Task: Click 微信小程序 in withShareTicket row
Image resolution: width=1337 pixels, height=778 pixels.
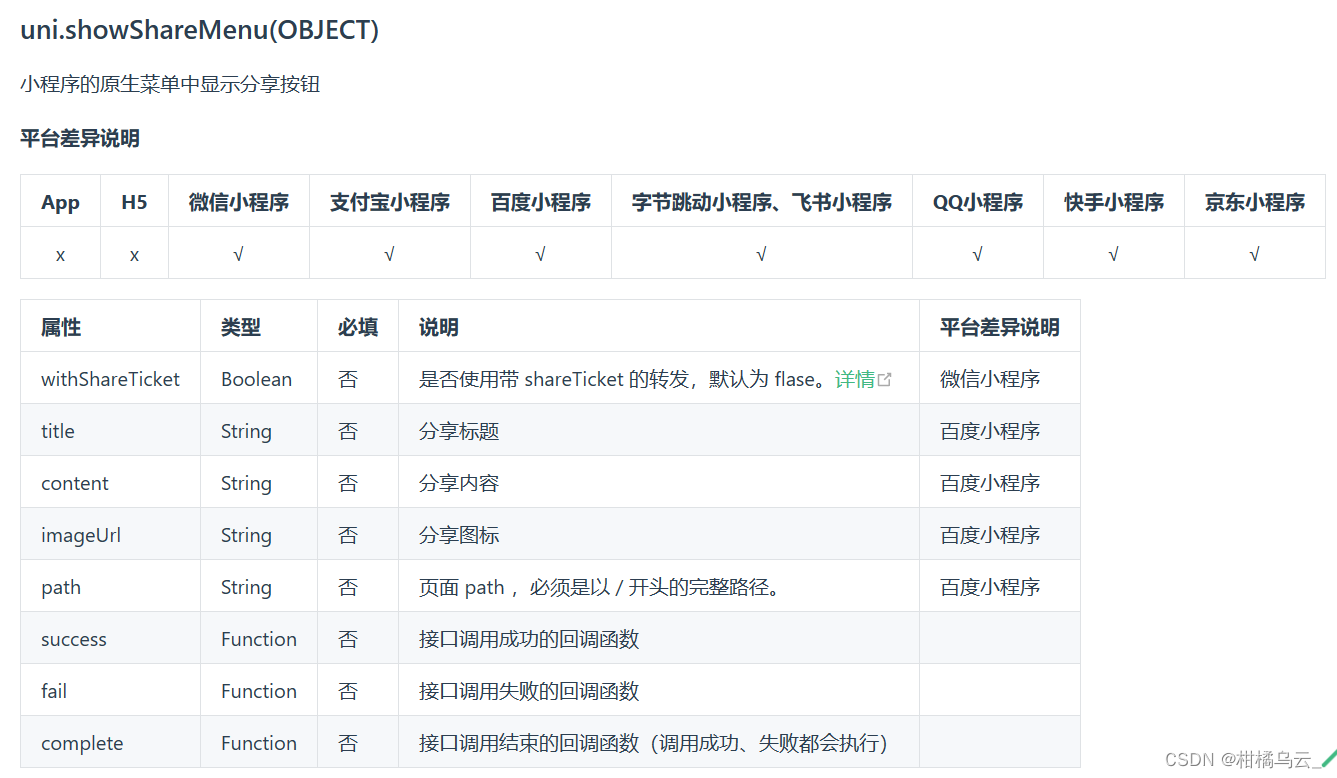Action: [990, 379]
